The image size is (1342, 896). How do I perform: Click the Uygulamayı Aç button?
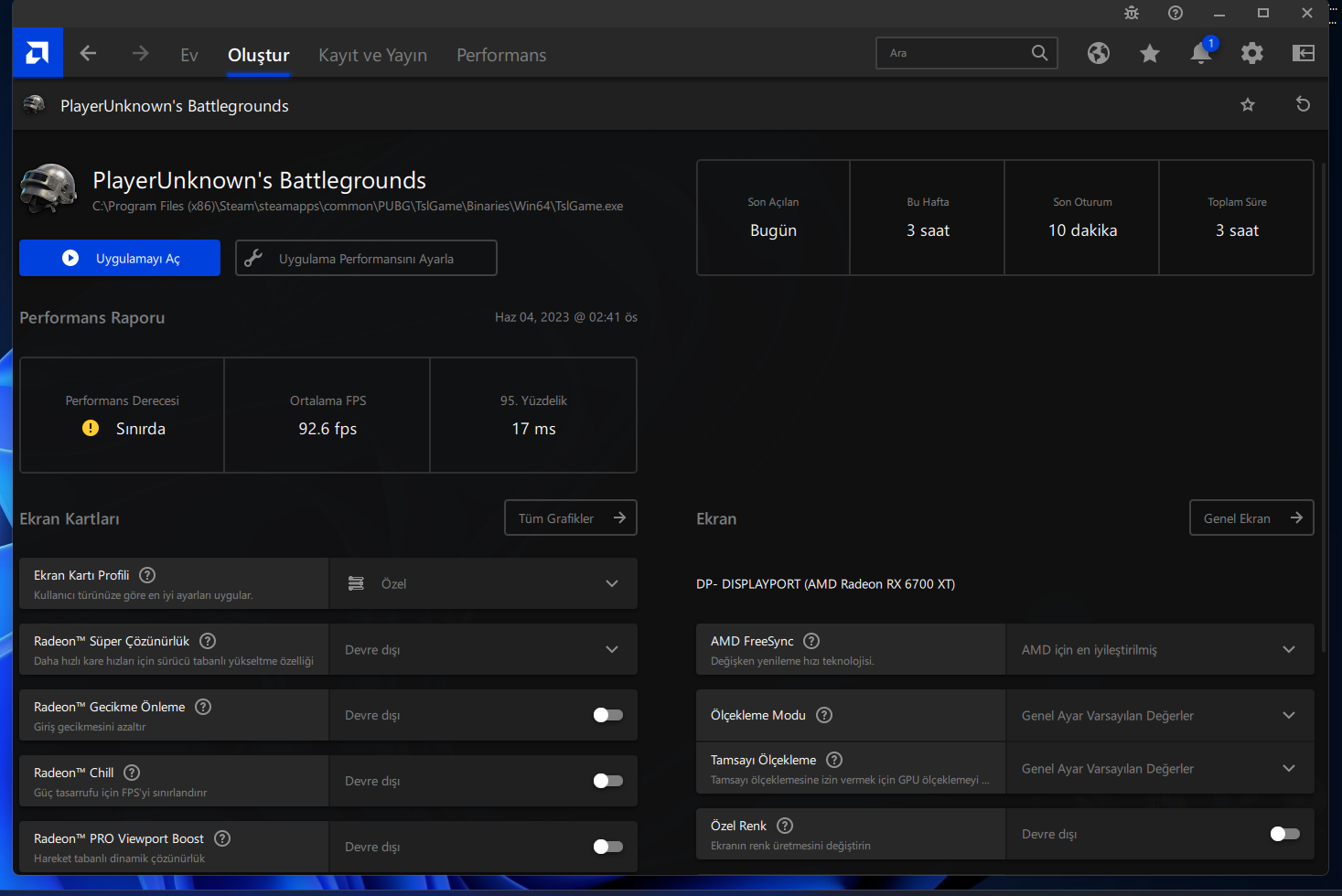point(120,259)
